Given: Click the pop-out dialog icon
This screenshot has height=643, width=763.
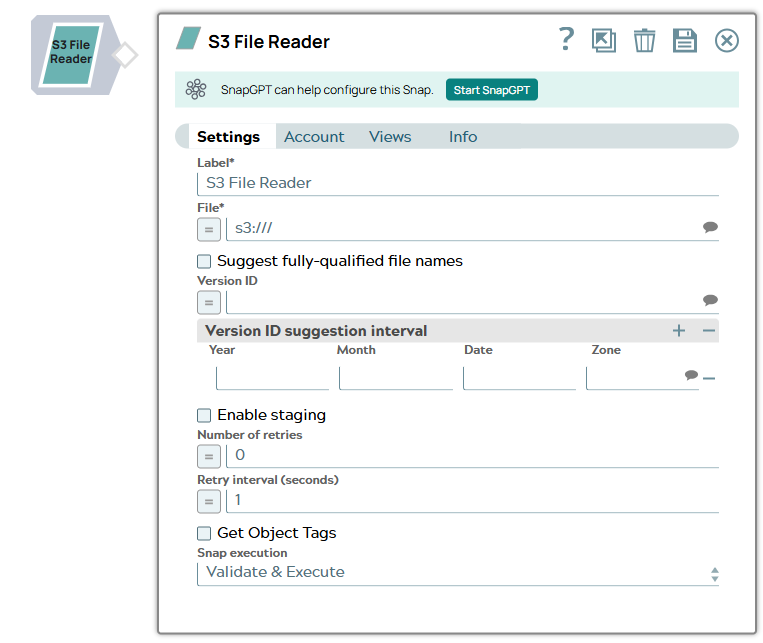Looking at the screenshot, I should (604, 40).
